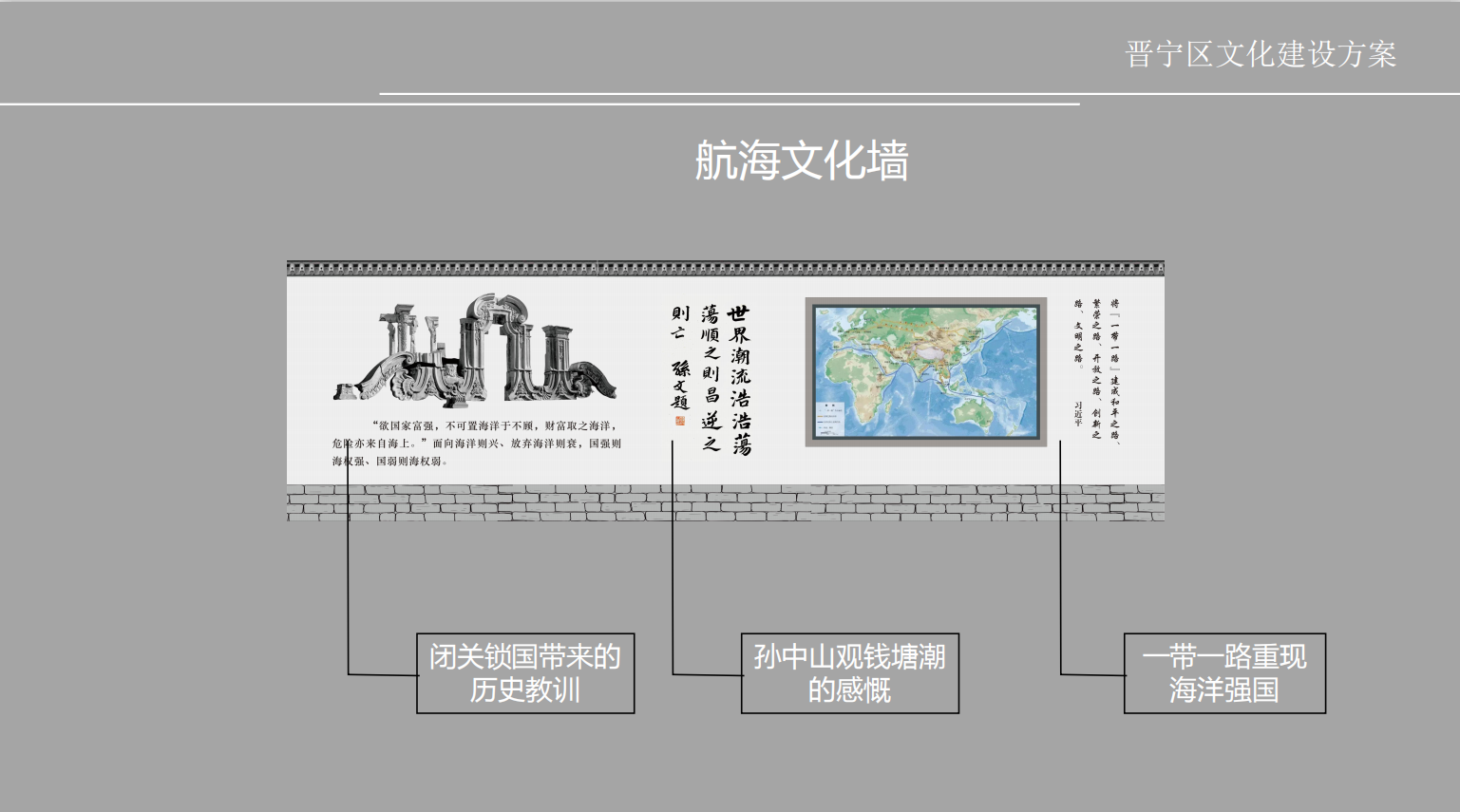Select the 孙文题 calligraphy signature
1460x812 pixels.
click(x=680, y=385)
